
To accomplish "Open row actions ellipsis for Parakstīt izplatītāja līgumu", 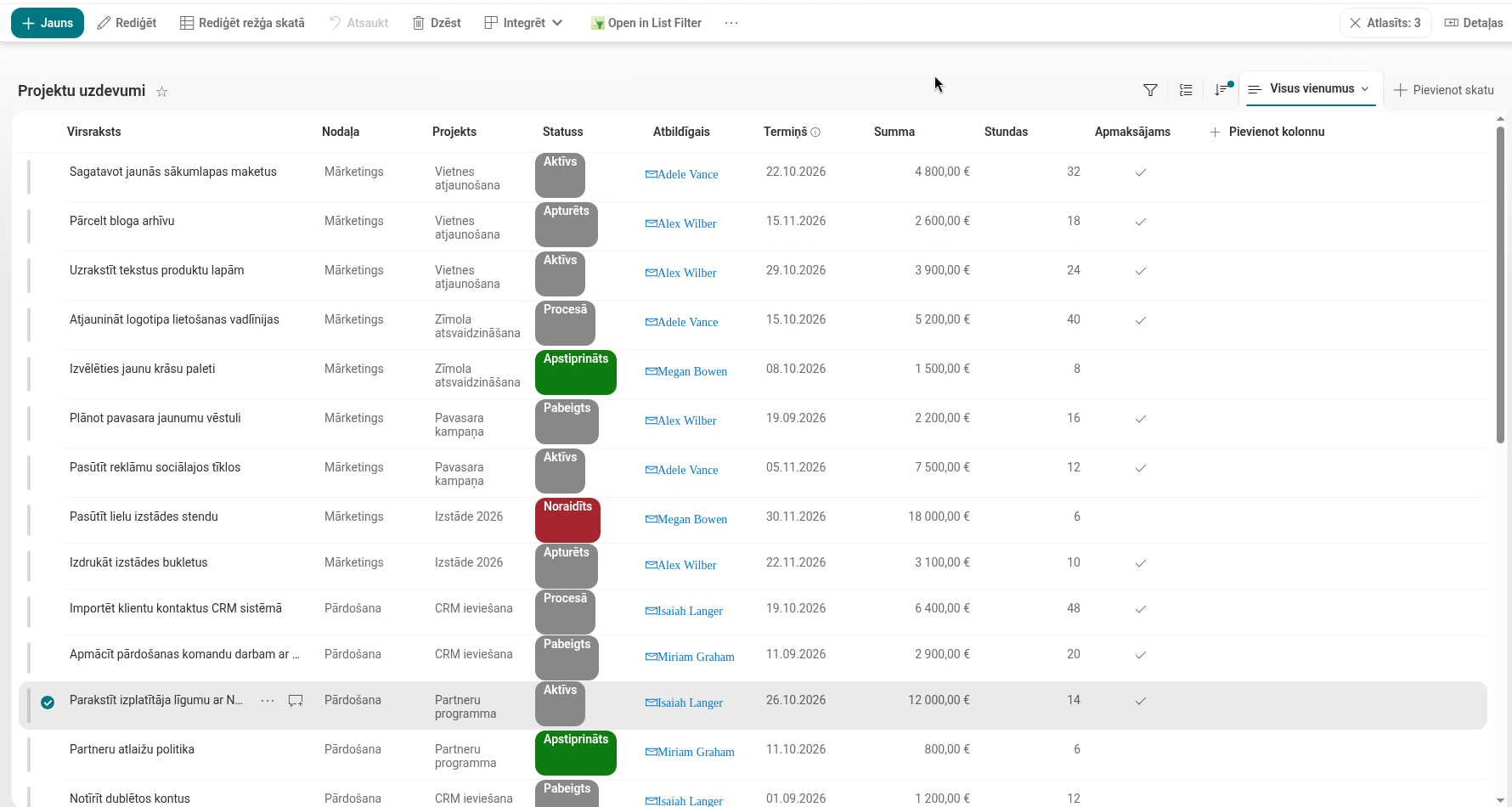I will point(268,701).
